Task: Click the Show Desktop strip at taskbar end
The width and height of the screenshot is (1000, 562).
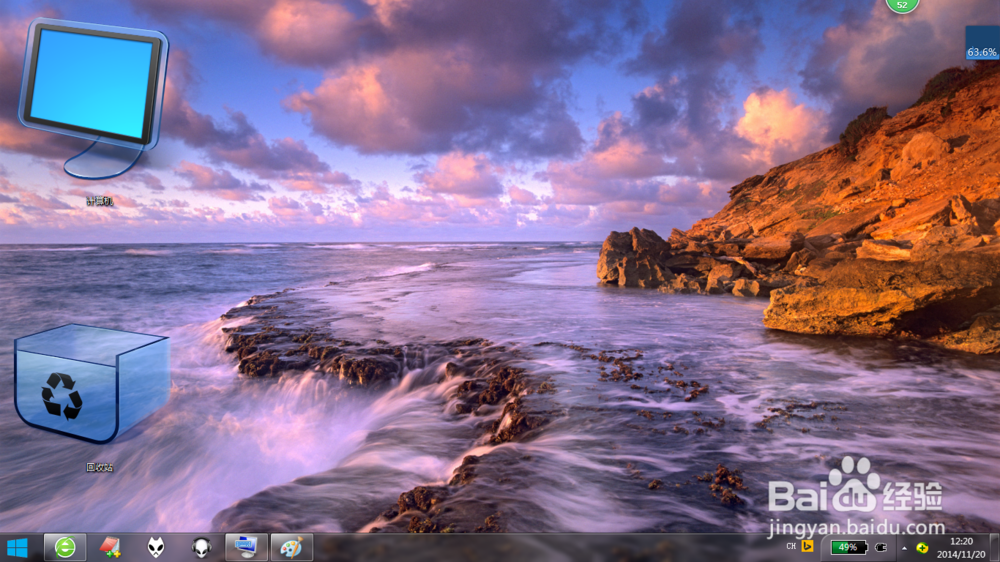Action: pyautogui.click(x=995, y=547)
